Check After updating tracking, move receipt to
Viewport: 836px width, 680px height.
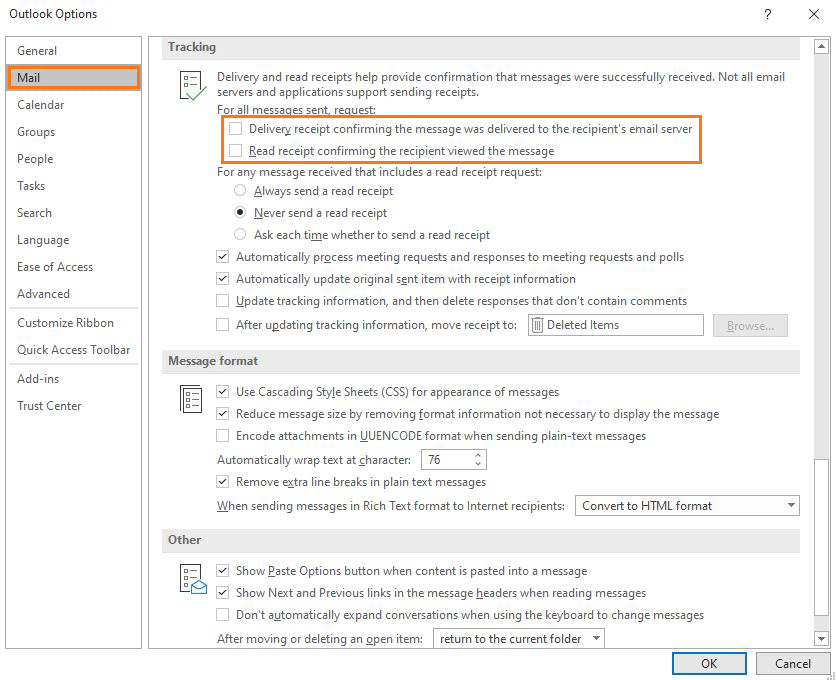222,324
